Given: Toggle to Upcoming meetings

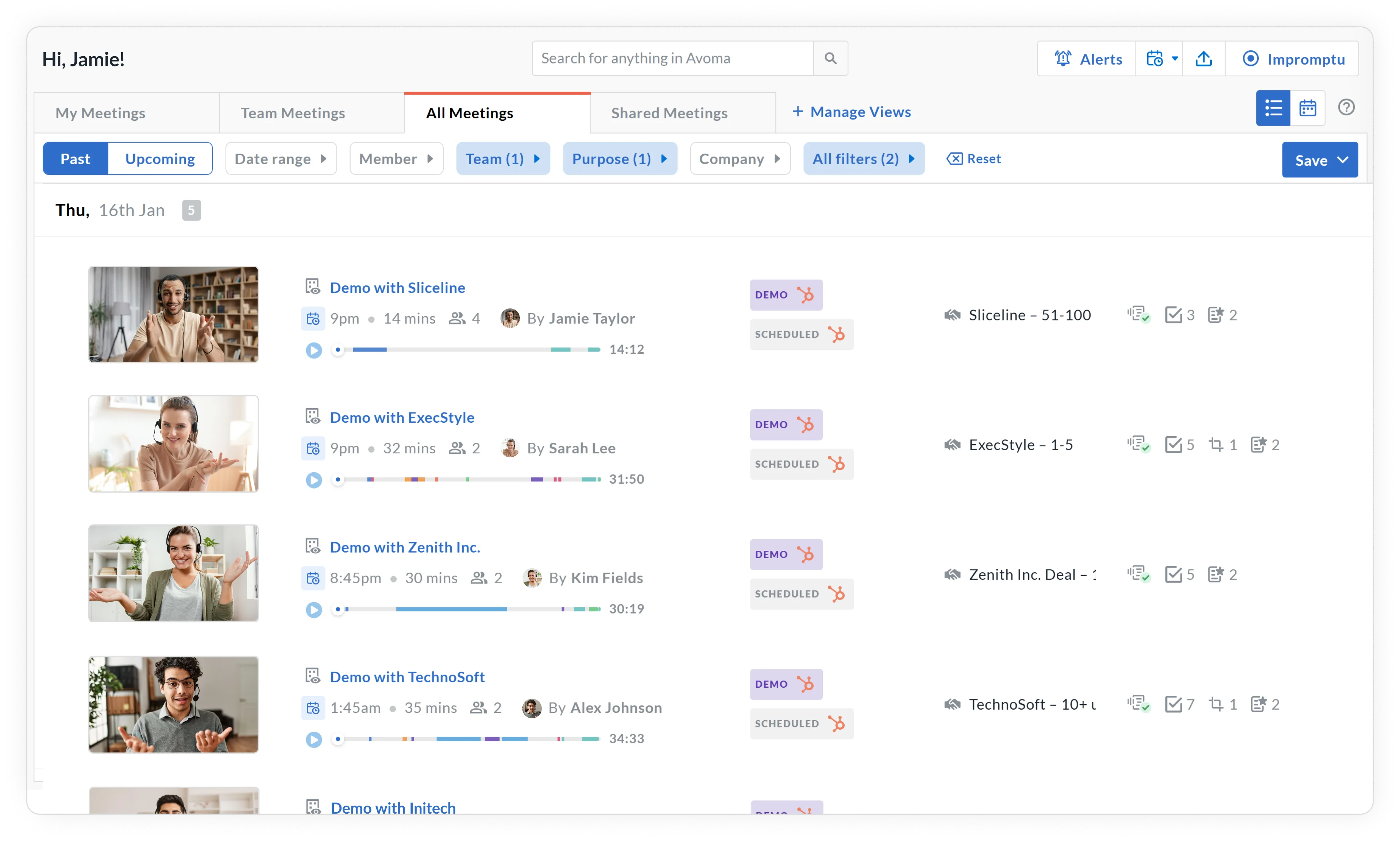Looking at the screenshot, I should coord(160,159).
